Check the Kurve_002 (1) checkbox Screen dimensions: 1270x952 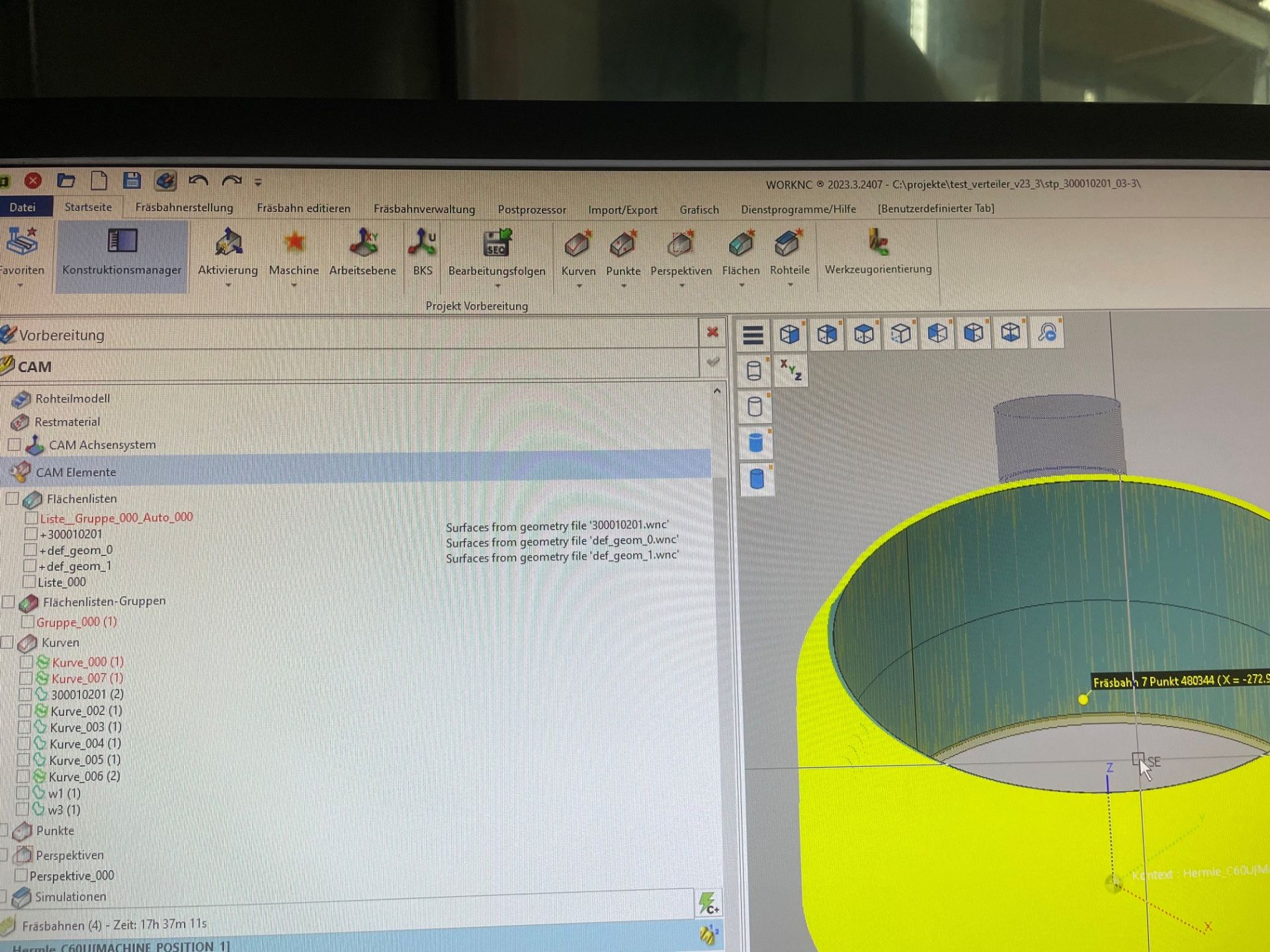(x=24, y=711)
